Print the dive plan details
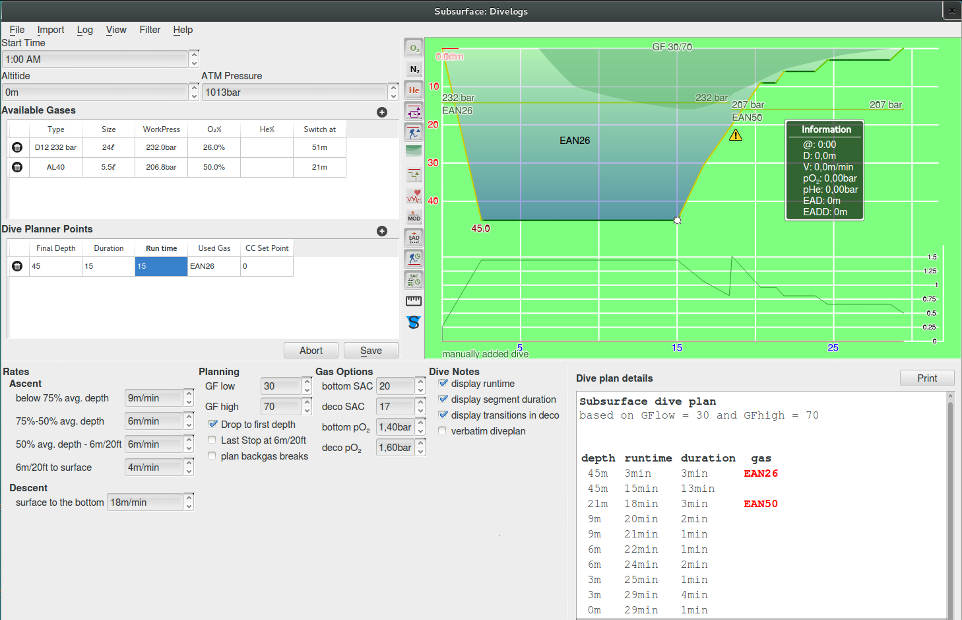 point(927,378)
